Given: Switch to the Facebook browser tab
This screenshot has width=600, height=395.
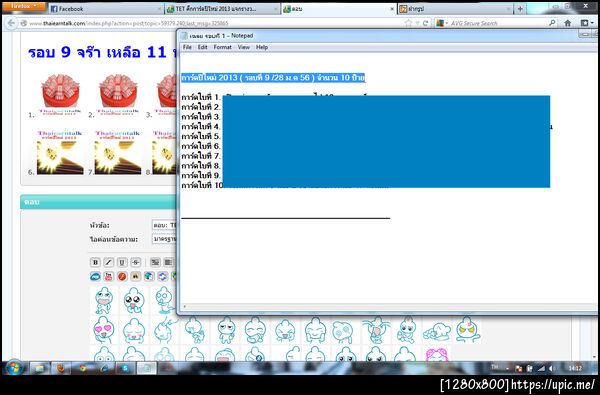Looking at the screenshot, I should click(105, 9).
